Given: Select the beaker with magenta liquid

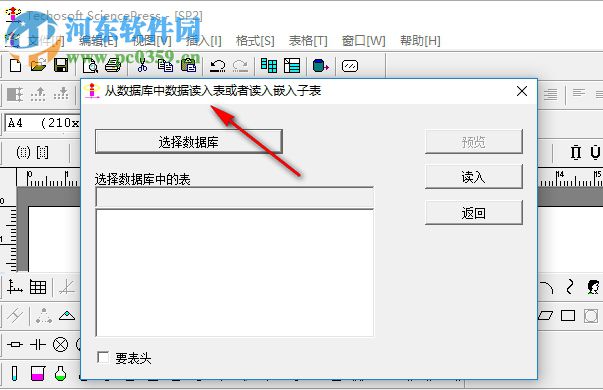Looking at the screenshot, I should pyautogui.click(x=38, y=373).
